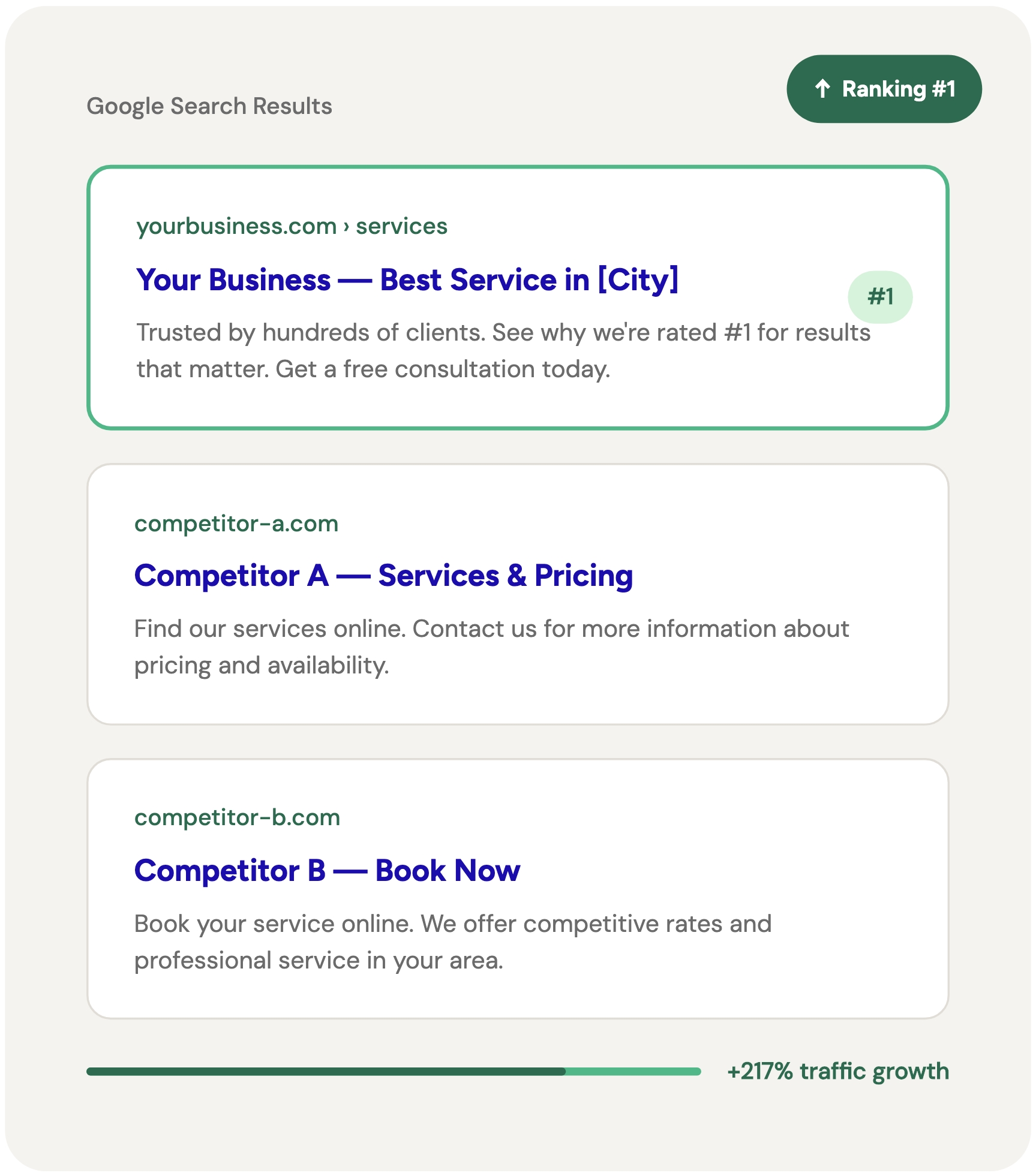Click the up arrow icon in Ranking badge

pos(822,89)
